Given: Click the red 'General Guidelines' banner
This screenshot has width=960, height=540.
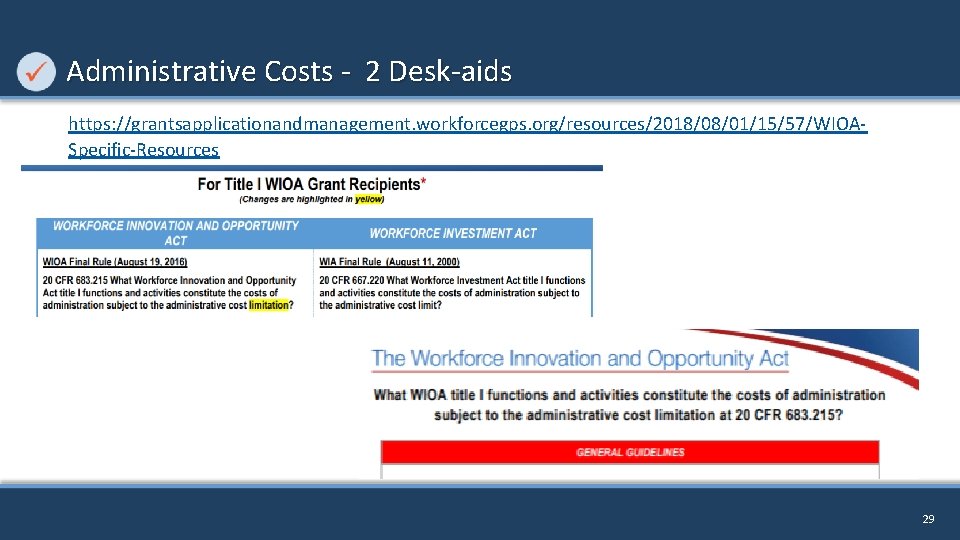Looking at the screenshot, I should 630,452.
